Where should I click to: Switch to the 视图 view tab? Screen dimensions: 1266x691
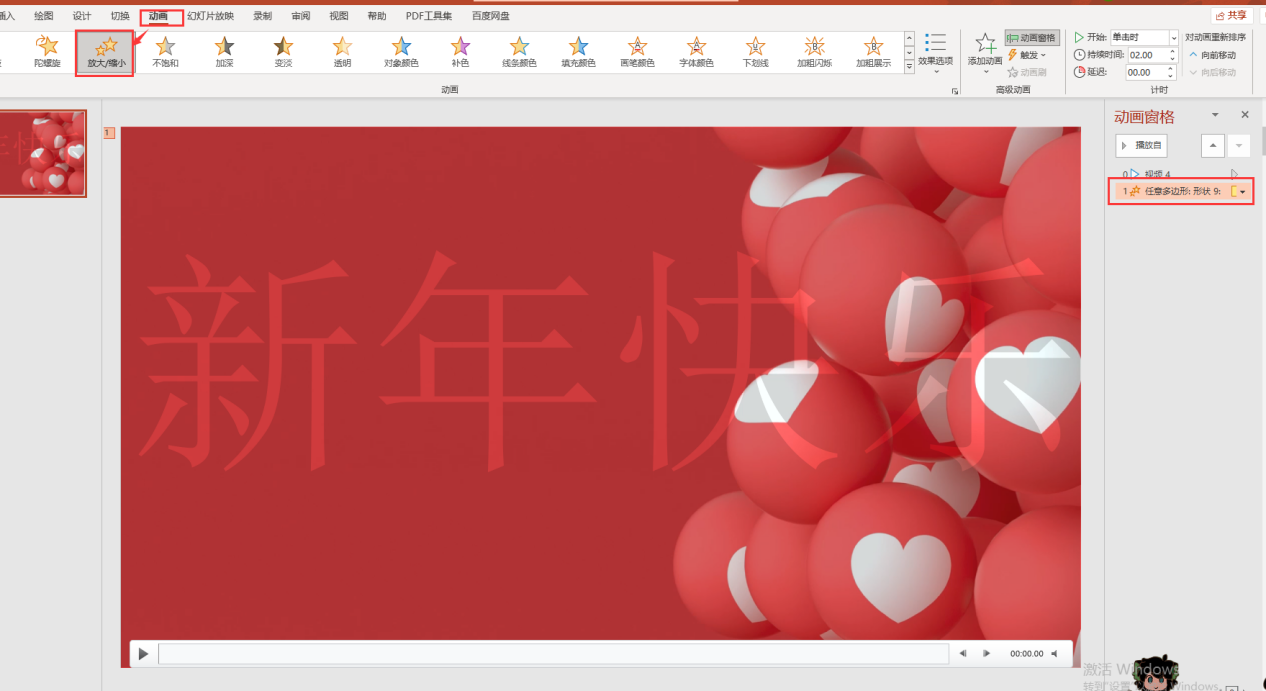(339, 16)
